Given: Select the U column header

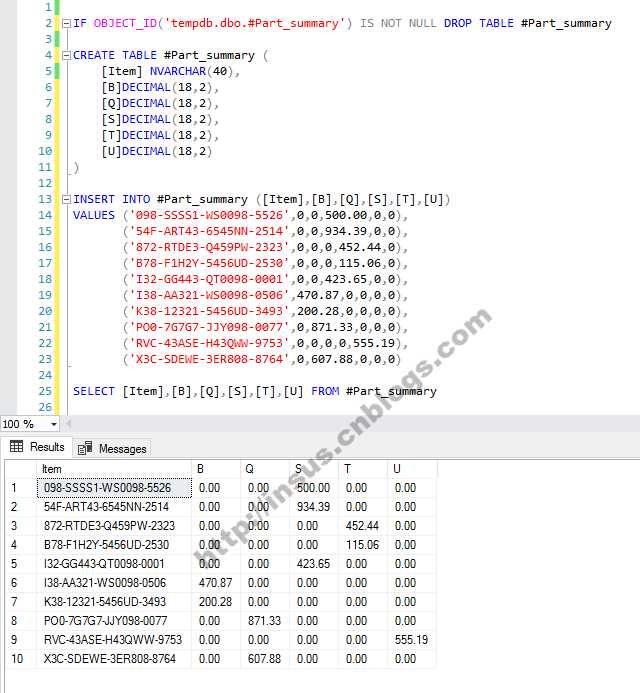Looking at the screenshot, I should click(x=412, y=469).
